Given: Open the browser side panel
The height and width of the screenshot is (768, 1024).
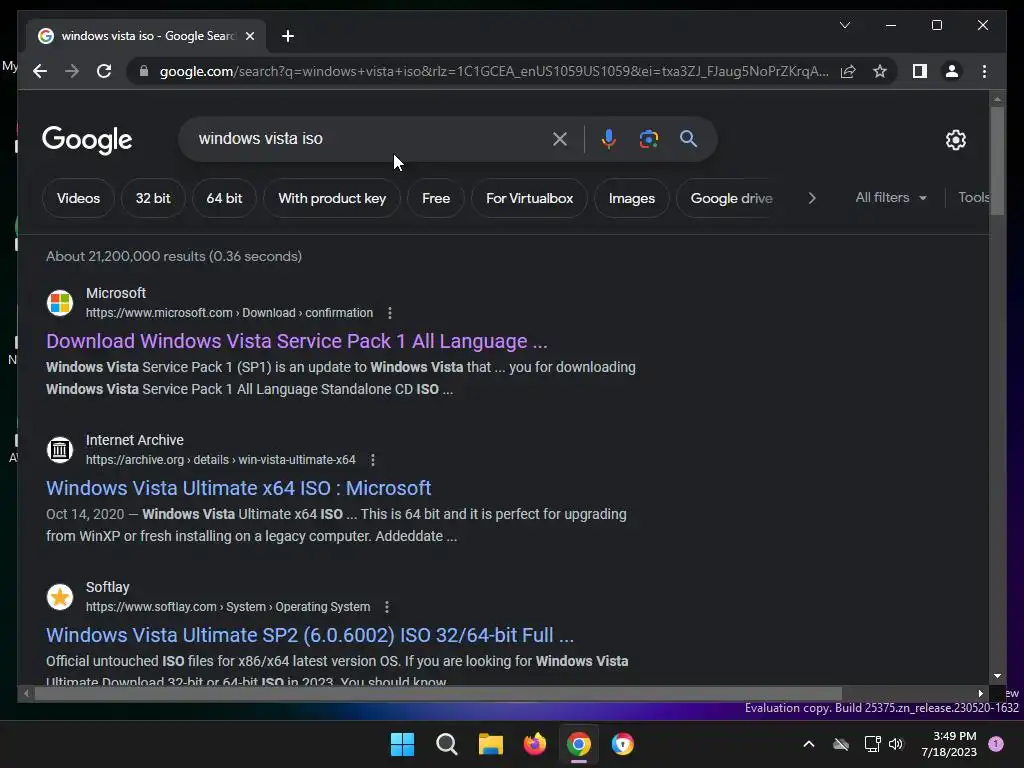Looking at the screenshot, I should pos(920,71).
